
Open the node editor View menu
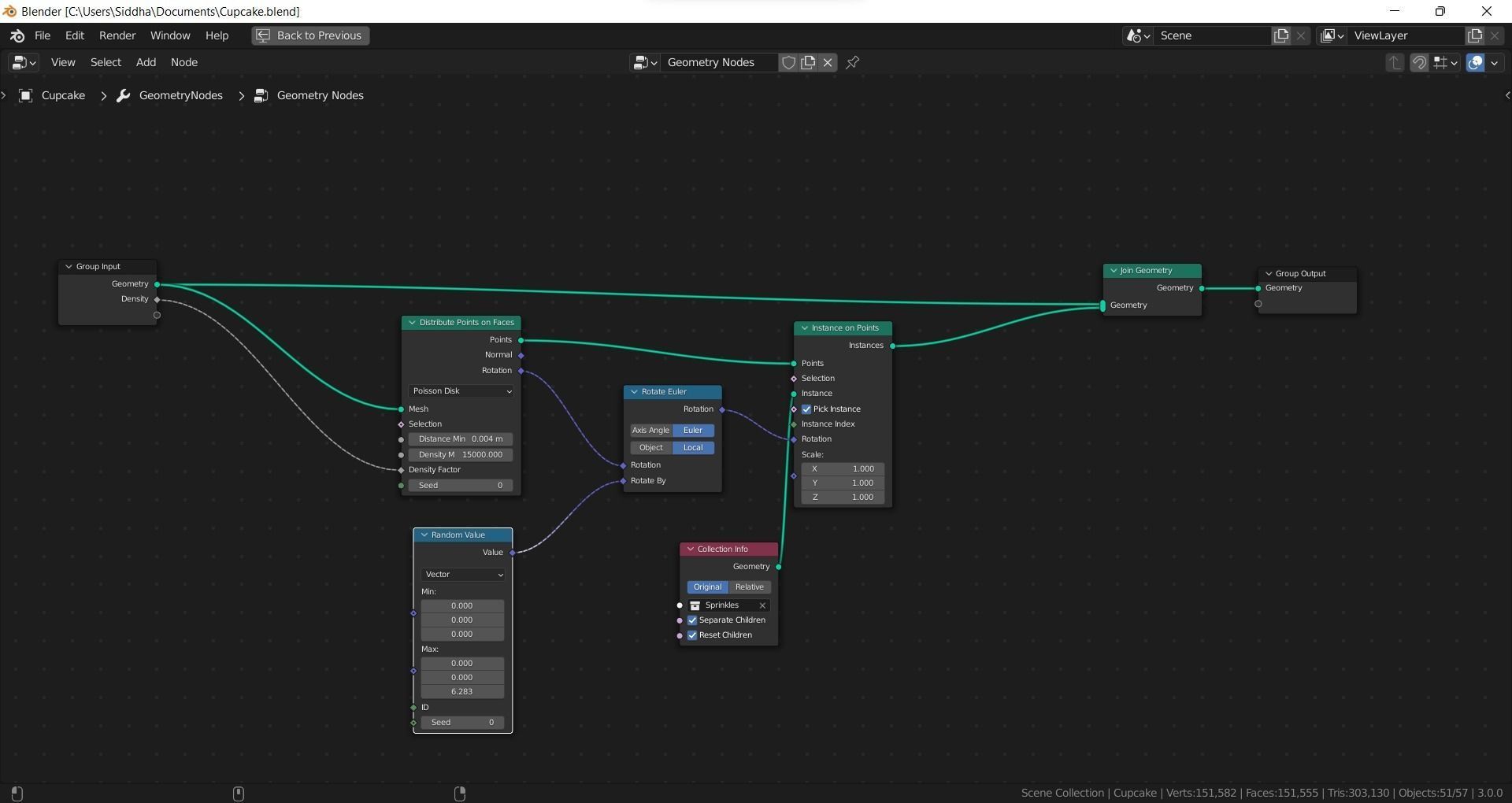point(63,62)
